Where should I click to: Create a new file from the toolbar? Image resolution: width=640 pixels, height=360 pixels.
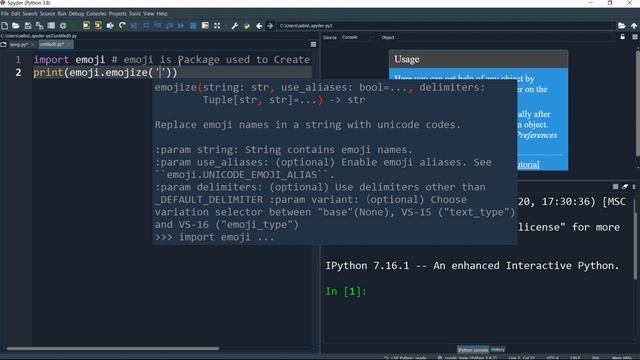(x=4, y=26)
